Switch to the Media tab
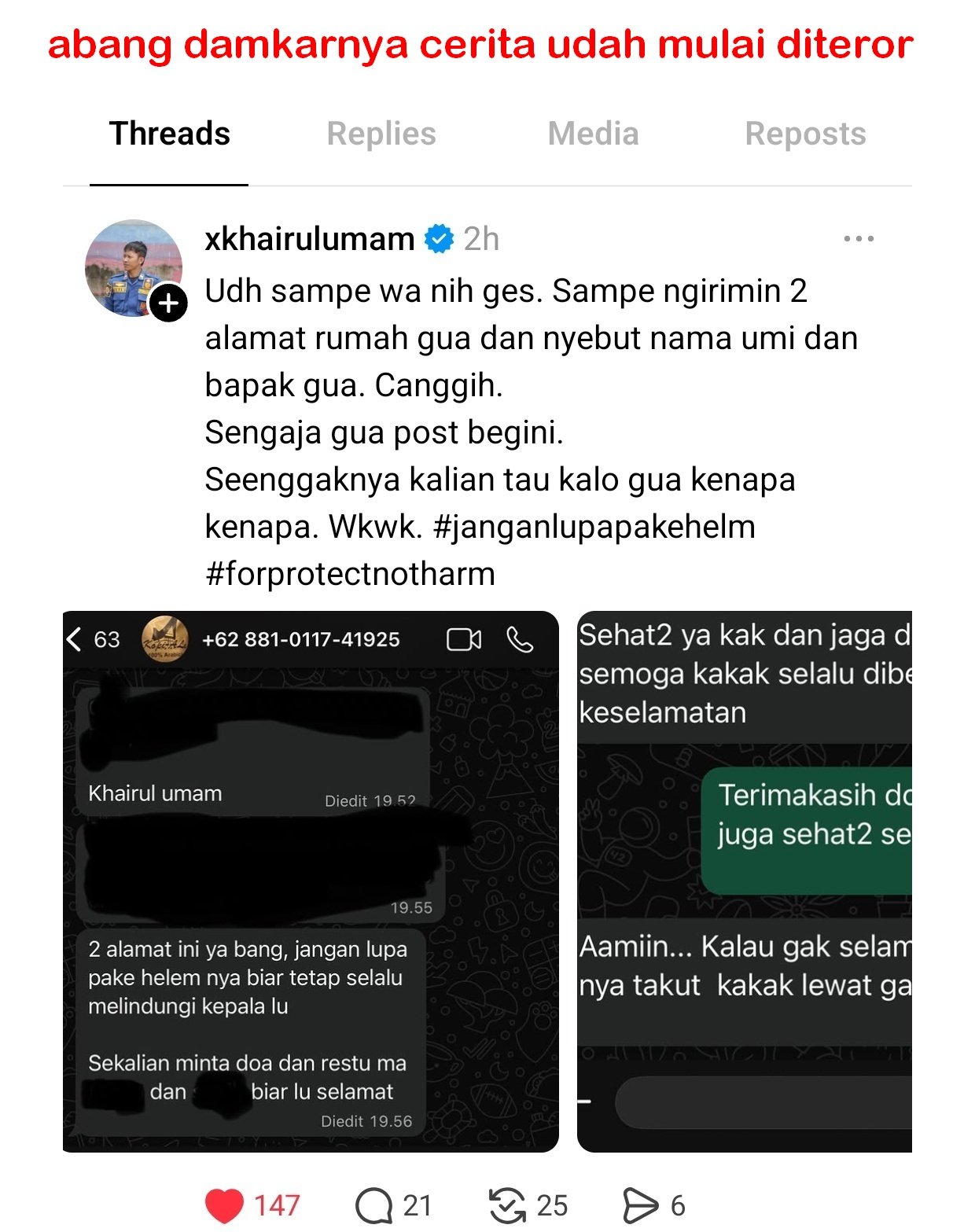Viewport: 975px width, 1232px height. [593, 134]
